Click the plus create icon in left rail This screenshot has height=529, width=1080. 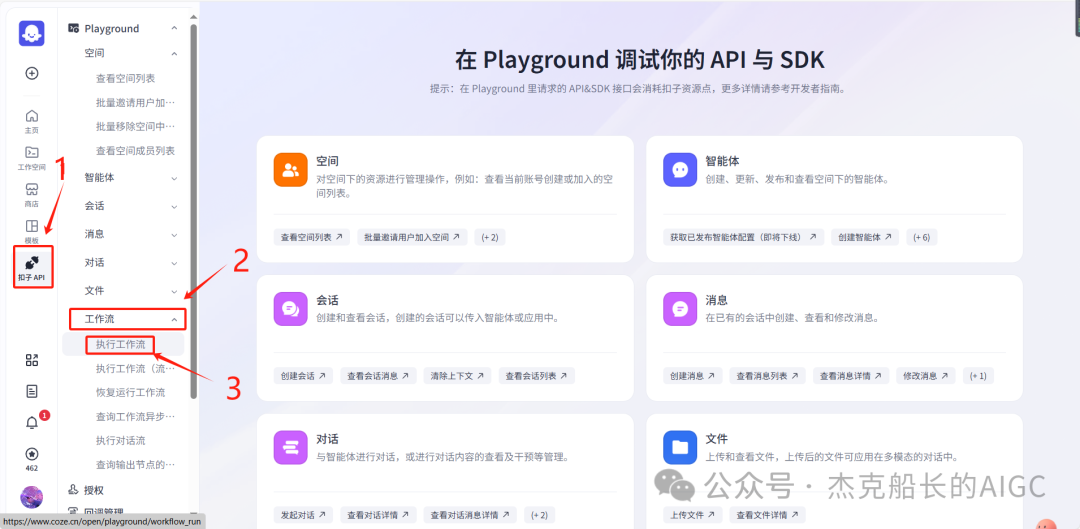pyautogui.click(x=32, y=73)
